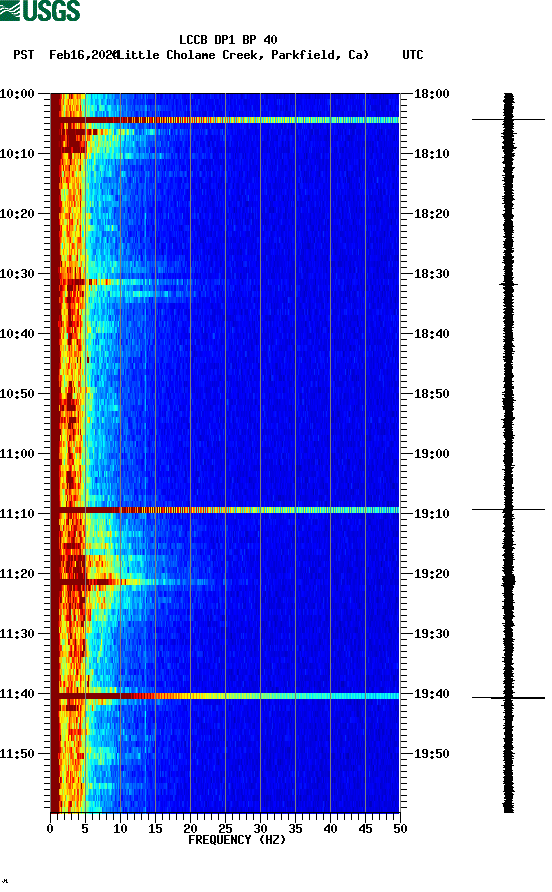The width and height of the screenshot is (552, 892).
Task: Click the 11:40 PST time label
Action: [x=17, y=694]
